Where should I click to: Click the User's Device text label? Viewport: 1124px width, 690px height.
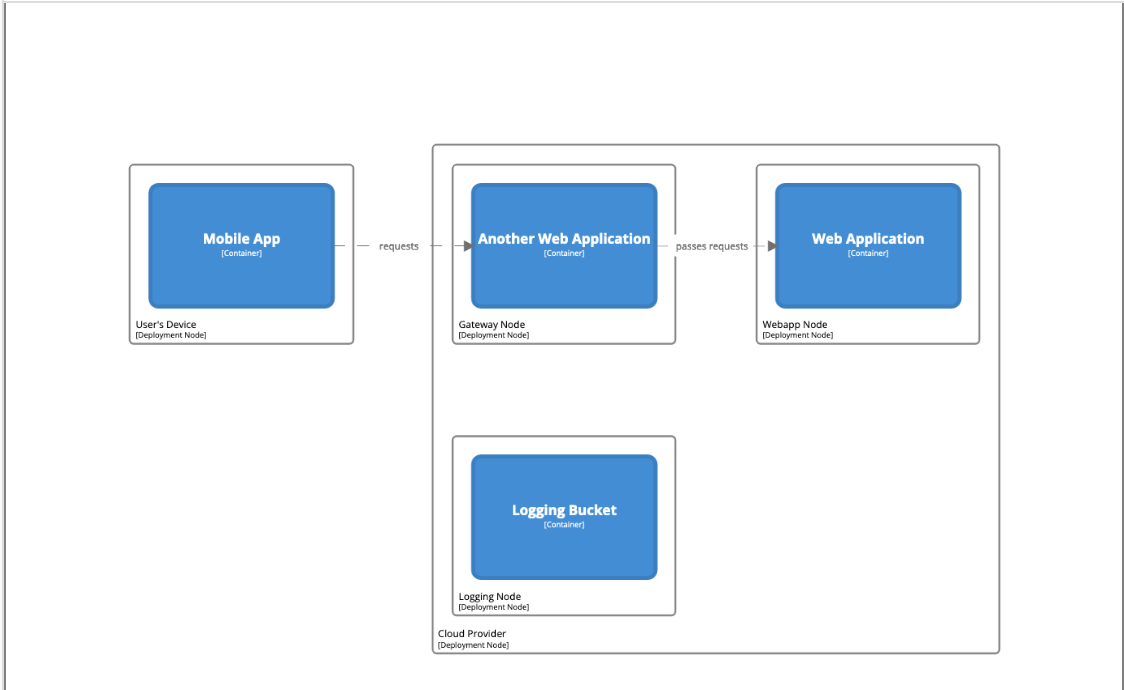coord(165,324)
